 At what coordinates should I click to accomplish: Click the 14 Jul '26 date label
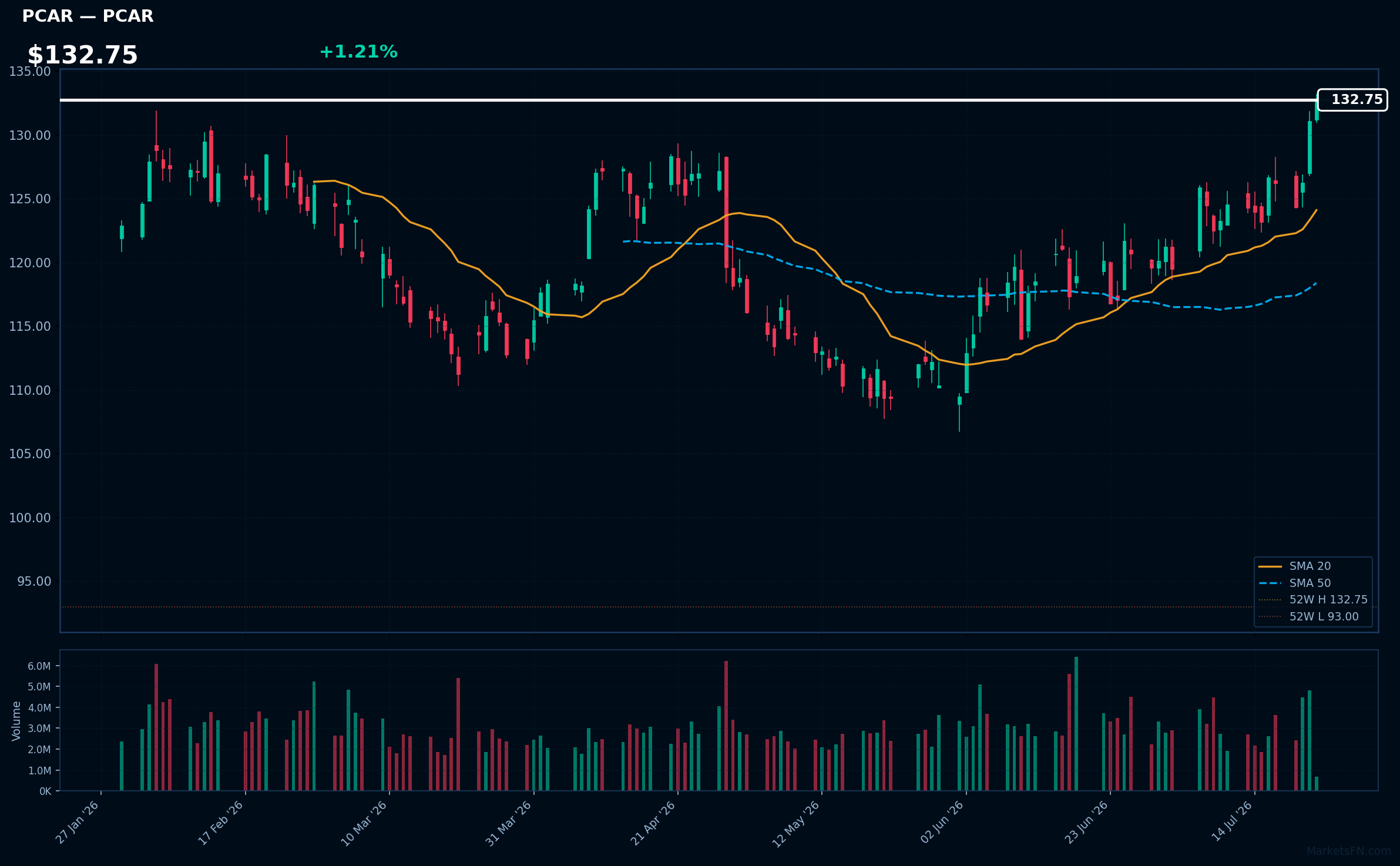1232,821
